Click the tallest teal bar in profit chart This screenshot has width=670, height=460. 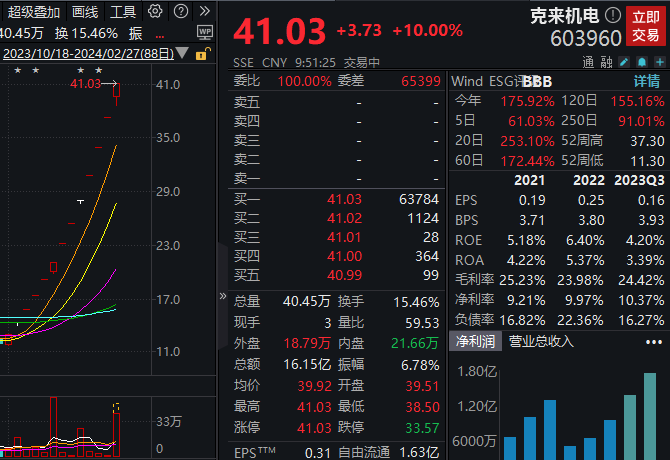click(x=650, y=416)
